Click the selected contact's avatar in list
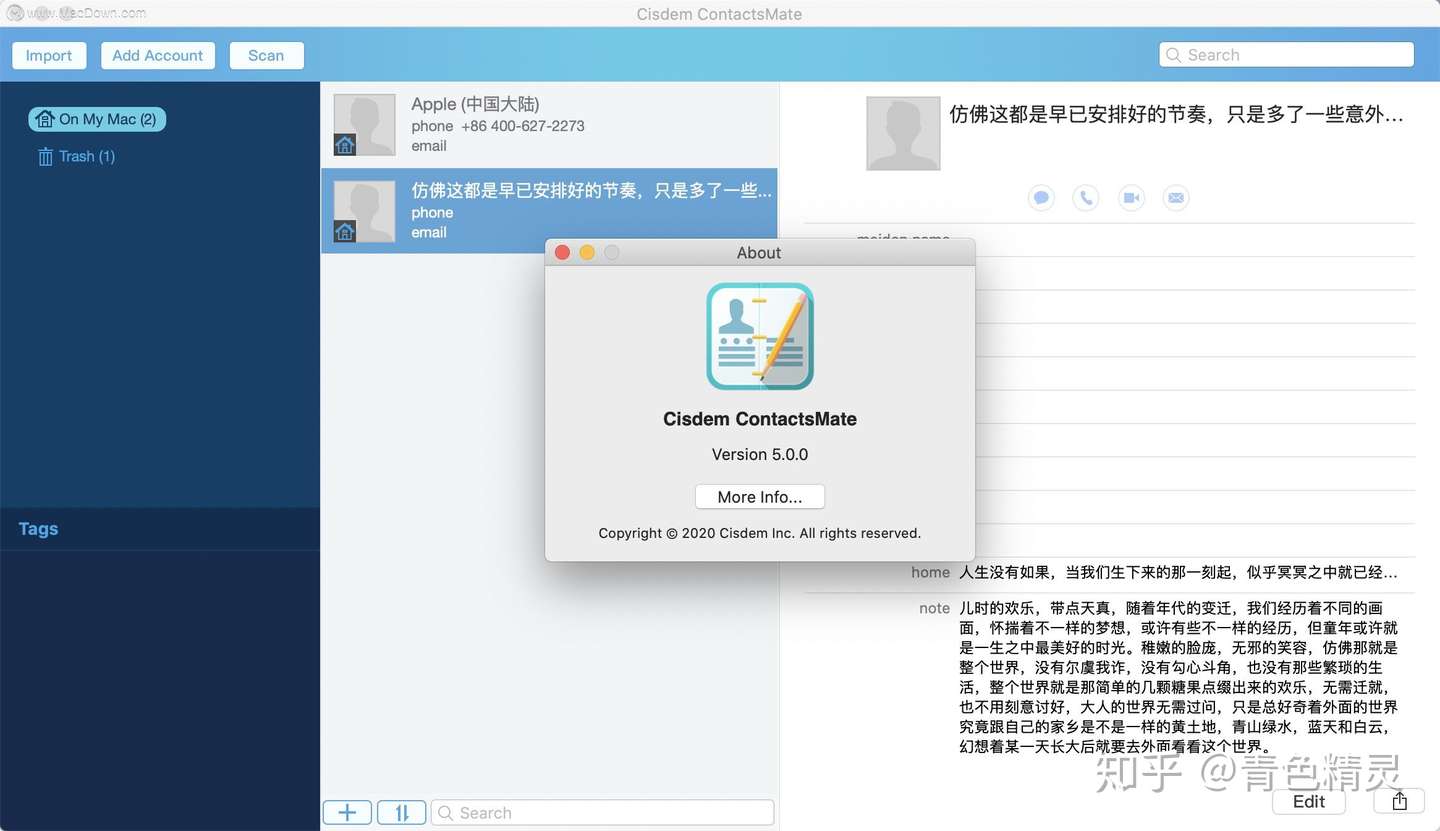The height and width of the screenshot is (831, 1440). (364, 211)
